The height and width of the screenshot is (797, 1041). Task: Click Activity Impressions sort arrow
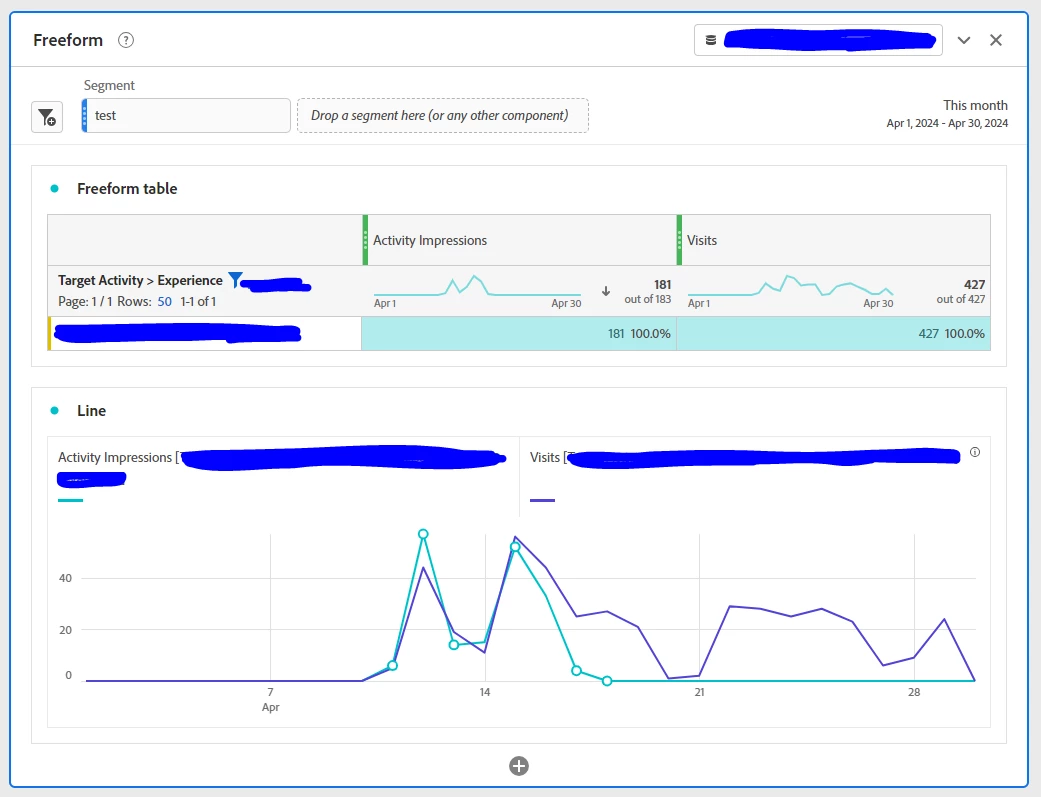(606, 291)
